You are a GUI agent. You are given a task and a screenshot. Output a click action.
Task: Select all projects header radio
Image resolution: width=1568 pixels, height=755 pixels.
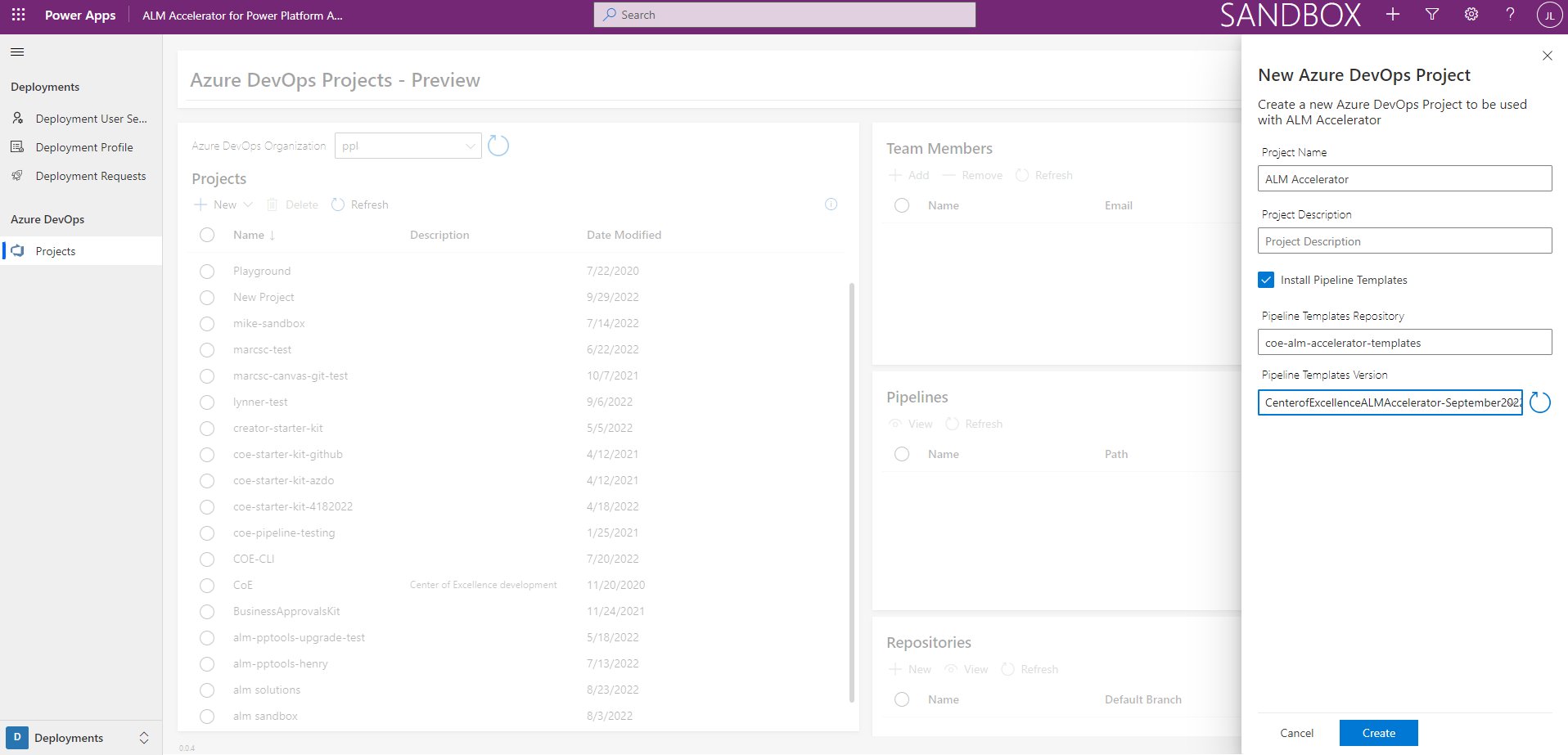(207, 235)
